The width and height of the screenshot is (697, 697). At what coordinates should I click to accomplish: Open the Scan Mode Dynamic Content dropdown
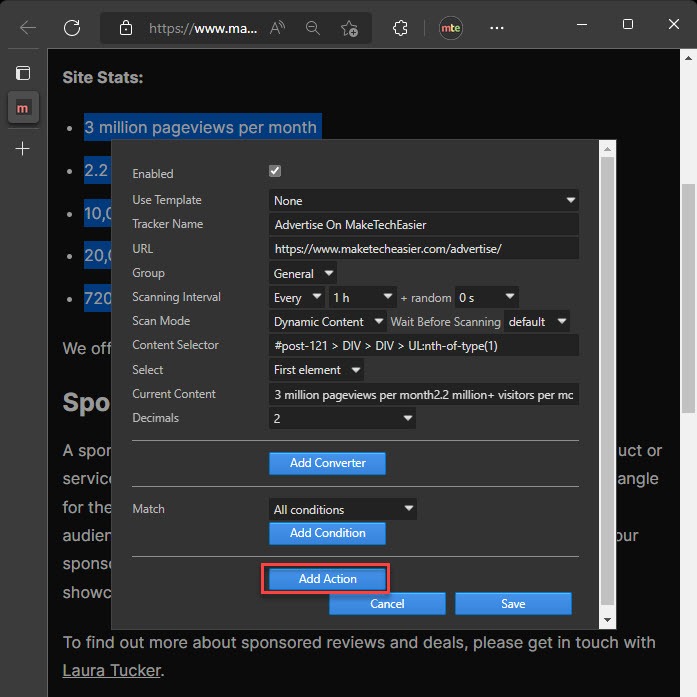click(x=327, y=321)
